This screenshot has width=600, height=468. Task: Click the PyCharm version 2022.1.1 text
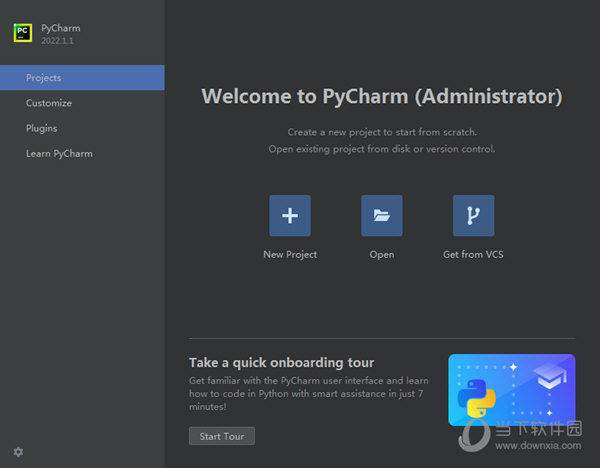click(57, 41)
